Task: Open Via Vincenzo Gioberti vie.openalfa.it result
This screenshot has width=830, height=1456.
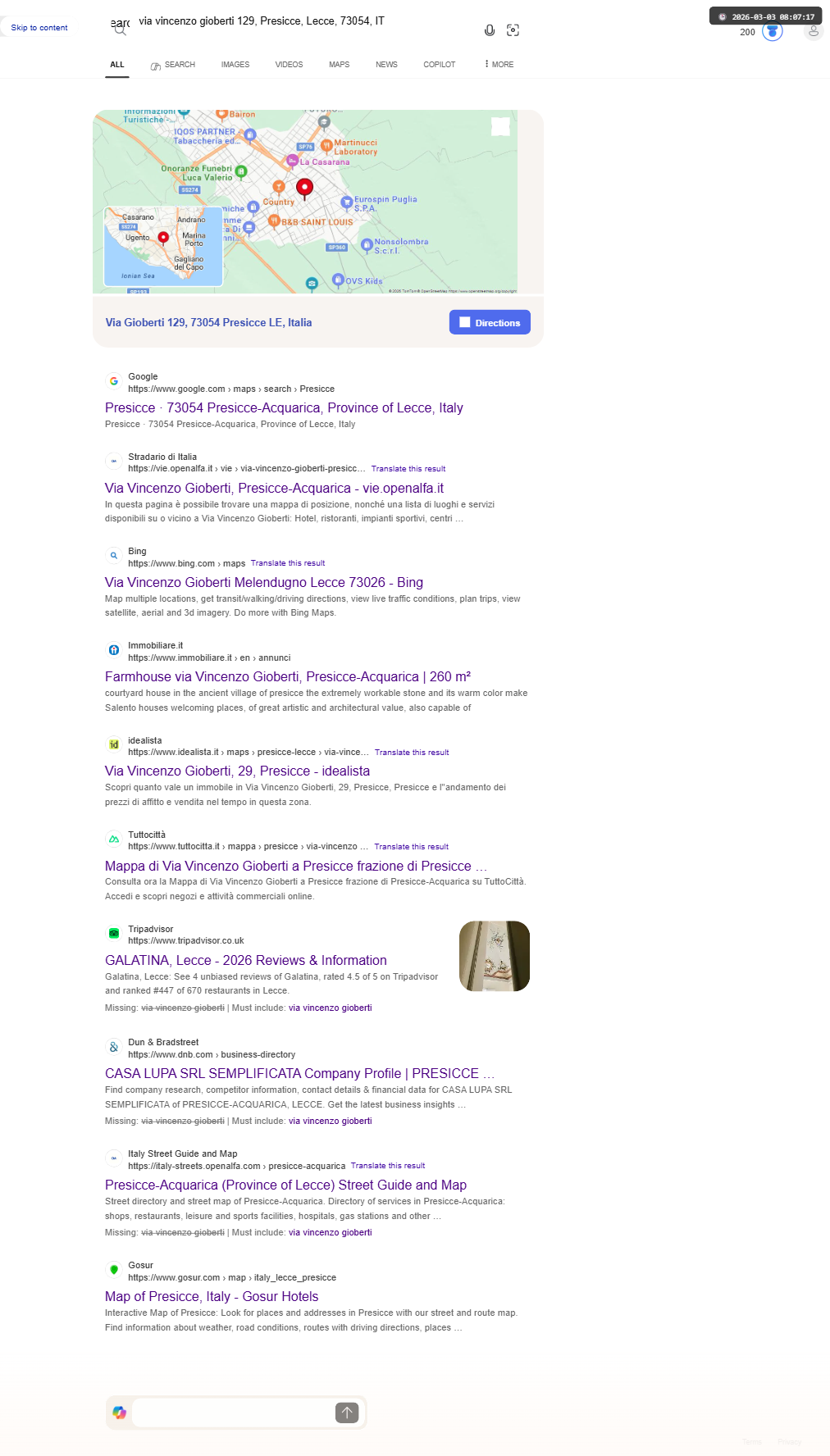Action: pyautogui.click(x=274, y=489)
